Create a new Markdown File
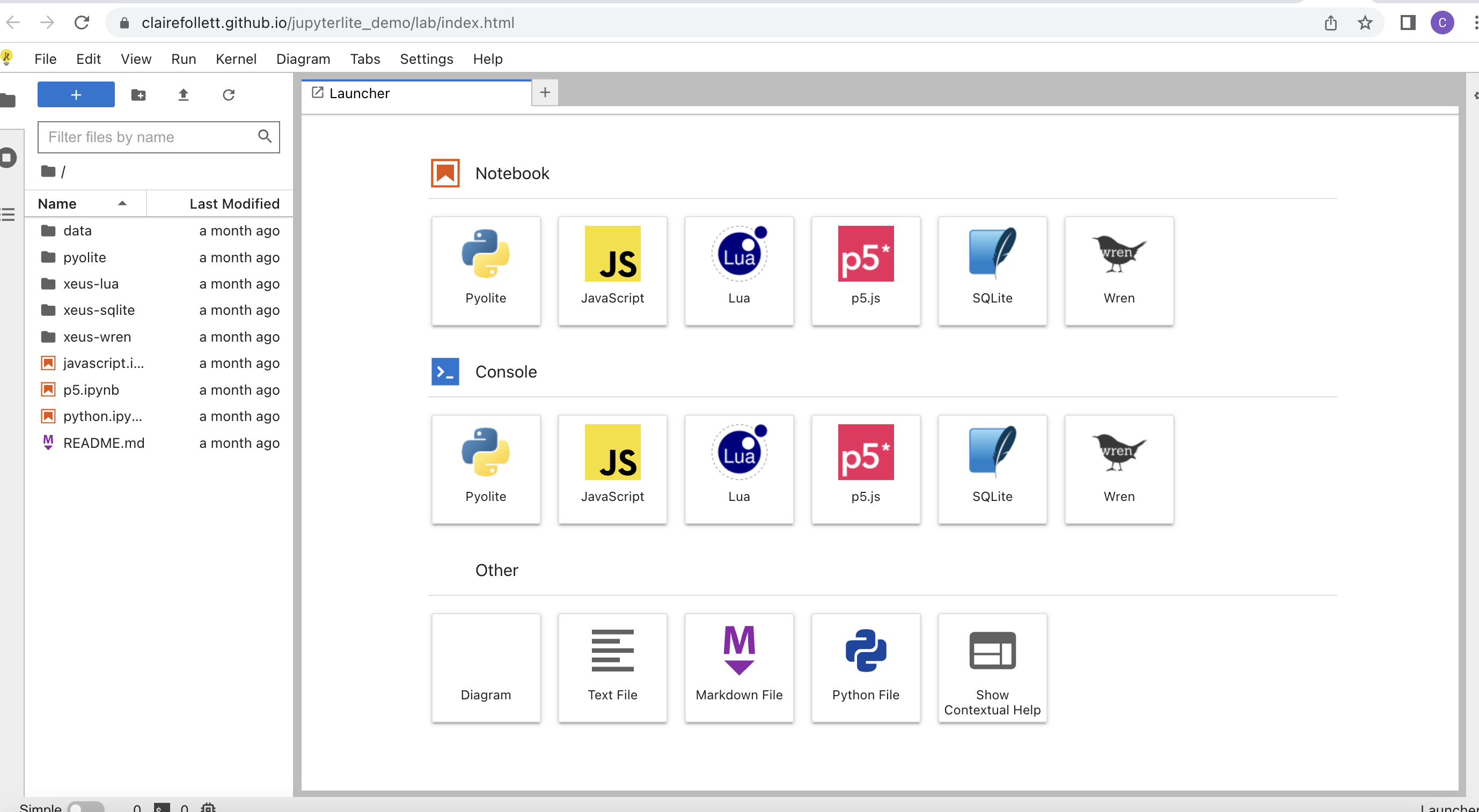 click(x=739, y=667)
